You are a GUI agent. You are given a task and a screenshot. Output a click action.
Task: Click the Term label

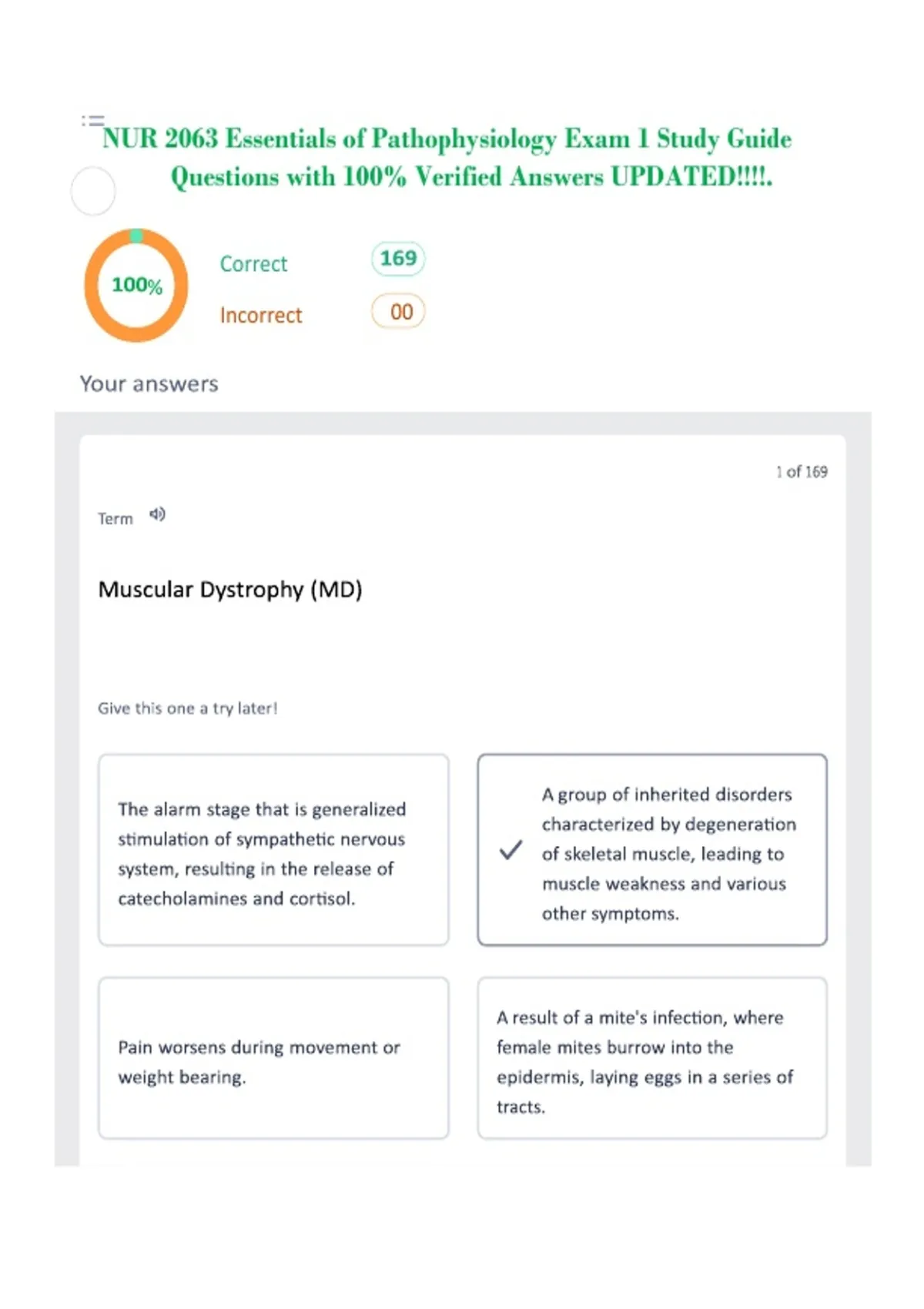point(115,519)
